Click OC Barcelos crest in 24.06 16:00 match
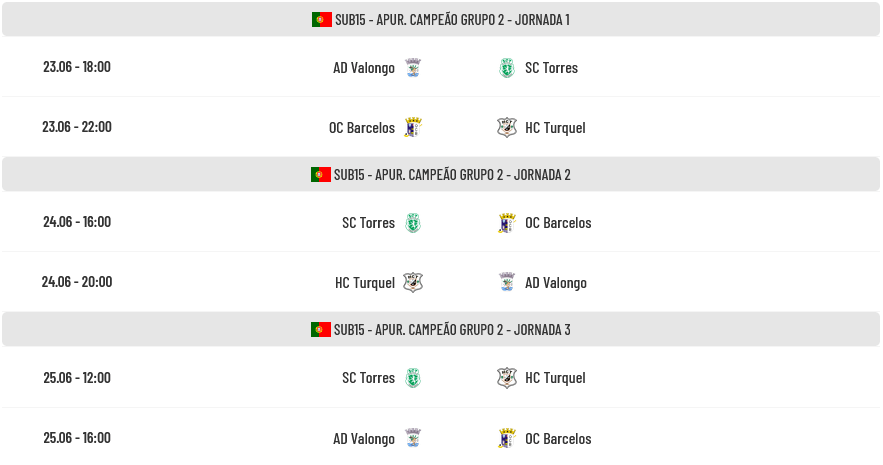Image resolution: width=883 pixels, height=465 pixels. pos(507,223)
